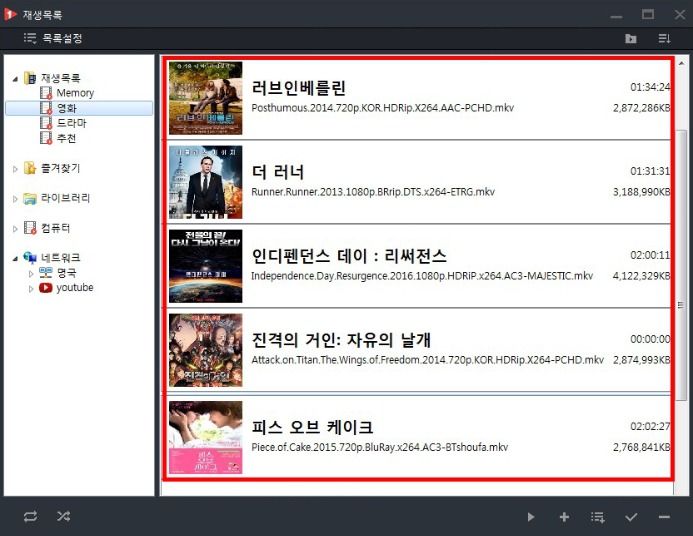Click the 더 러너 movie poster thumbnail
The width and height of the screenshot is (693, 536).
click(206, 182)
